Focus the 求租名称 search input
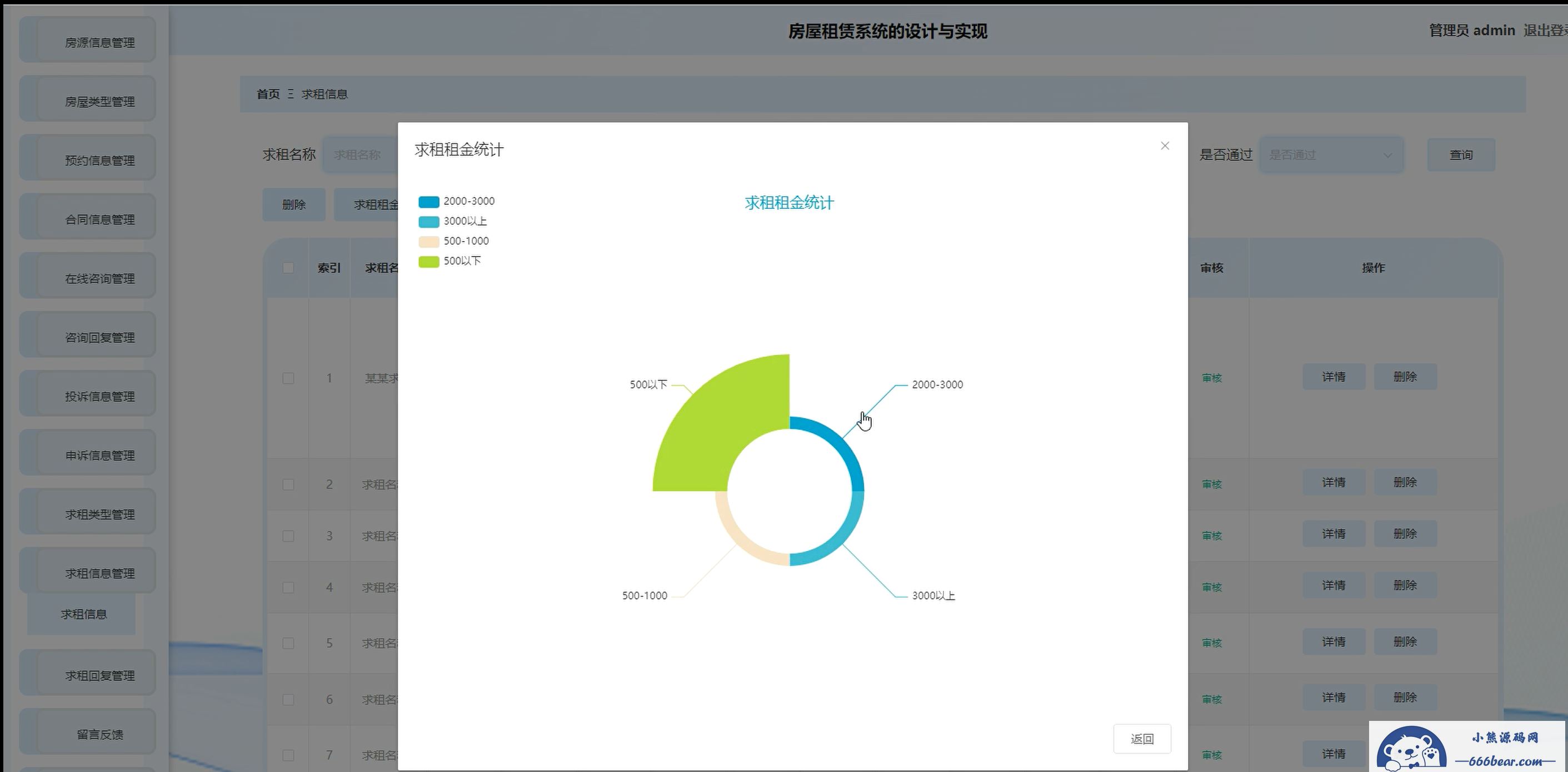Screen dimensions: 1568x772 (361, 155)
